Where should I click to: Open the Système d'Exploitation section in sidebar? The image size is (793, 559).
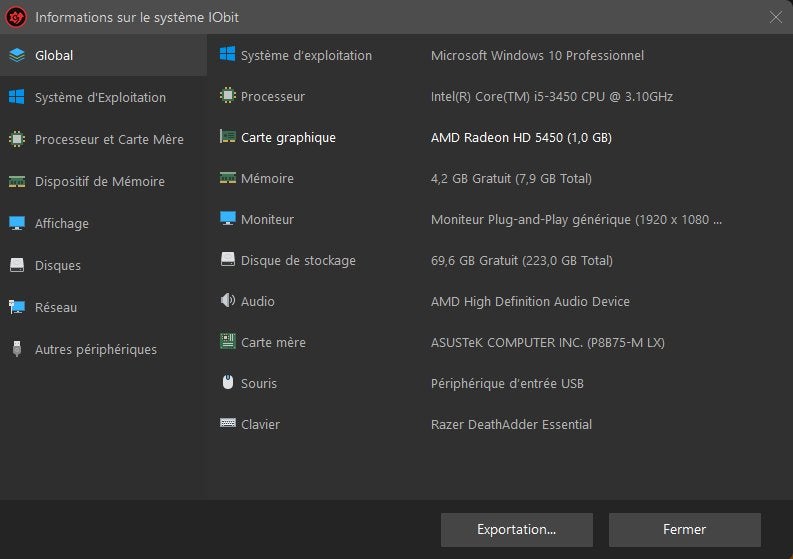pyautogui.click(x=103, y=97)
